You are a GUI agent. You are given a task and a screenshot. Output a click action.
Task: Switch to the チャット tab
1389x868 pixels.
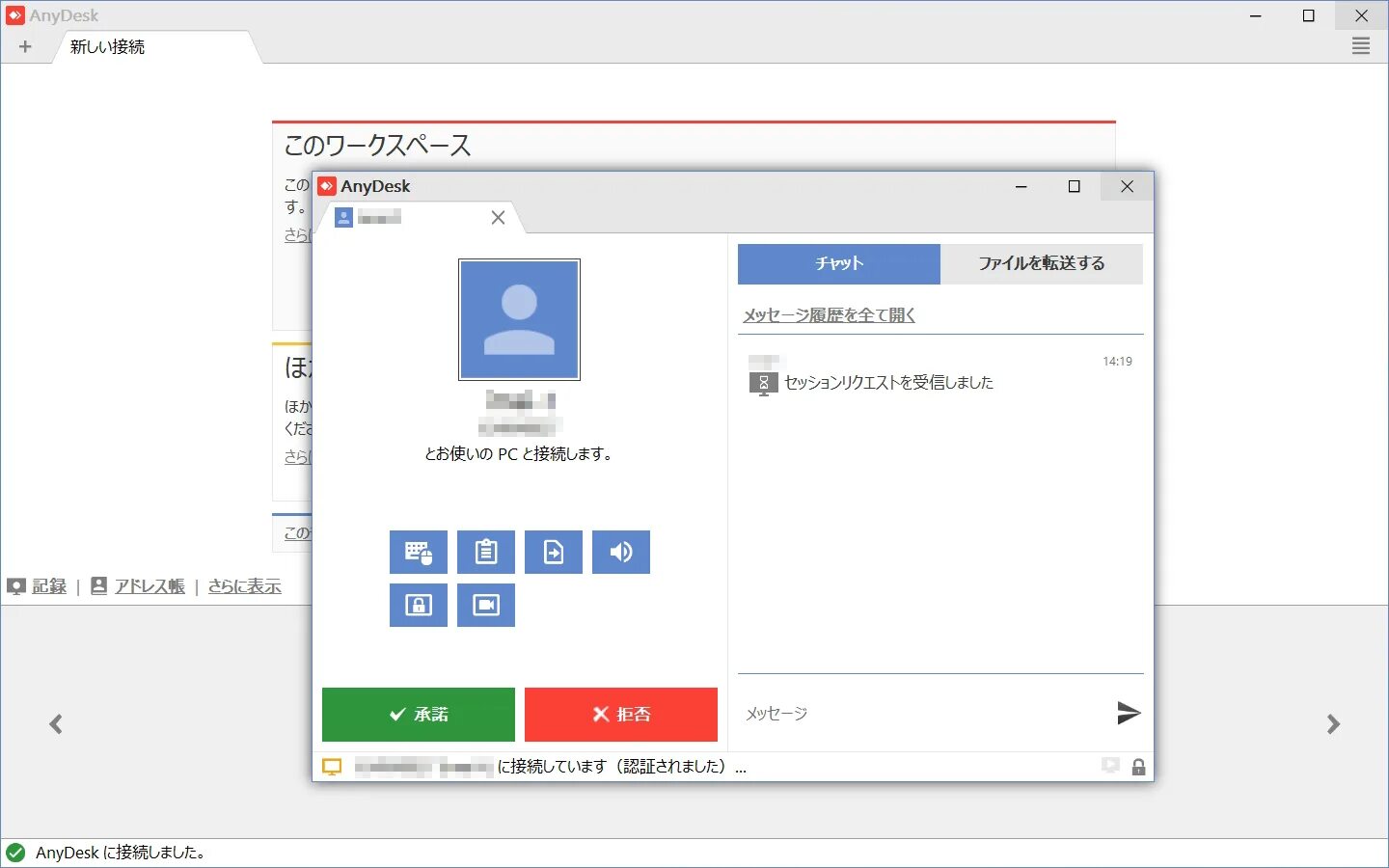838,263
